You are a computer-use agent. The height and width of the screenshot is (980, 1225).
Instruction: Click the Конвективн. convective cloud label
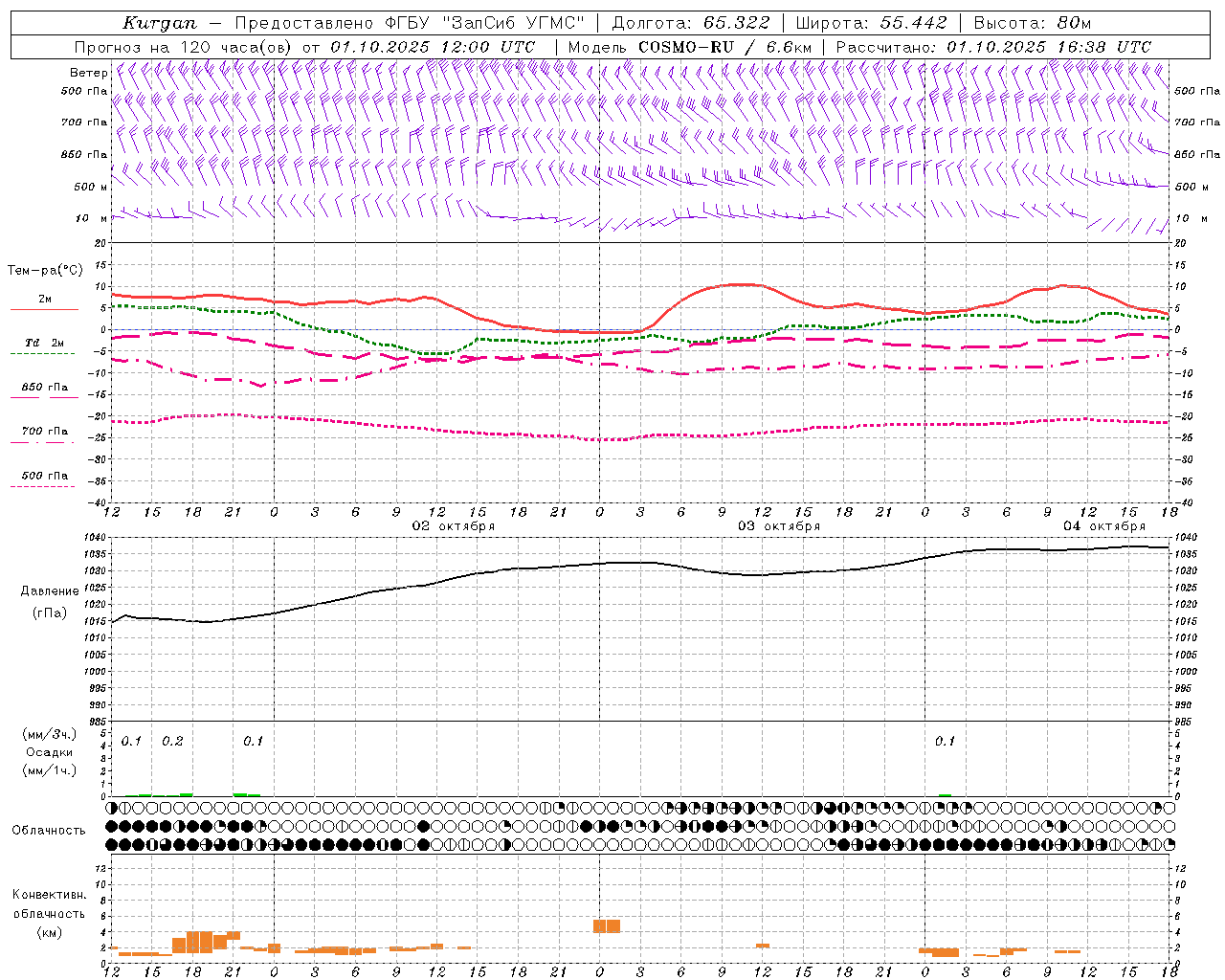[x=49, y=895]
